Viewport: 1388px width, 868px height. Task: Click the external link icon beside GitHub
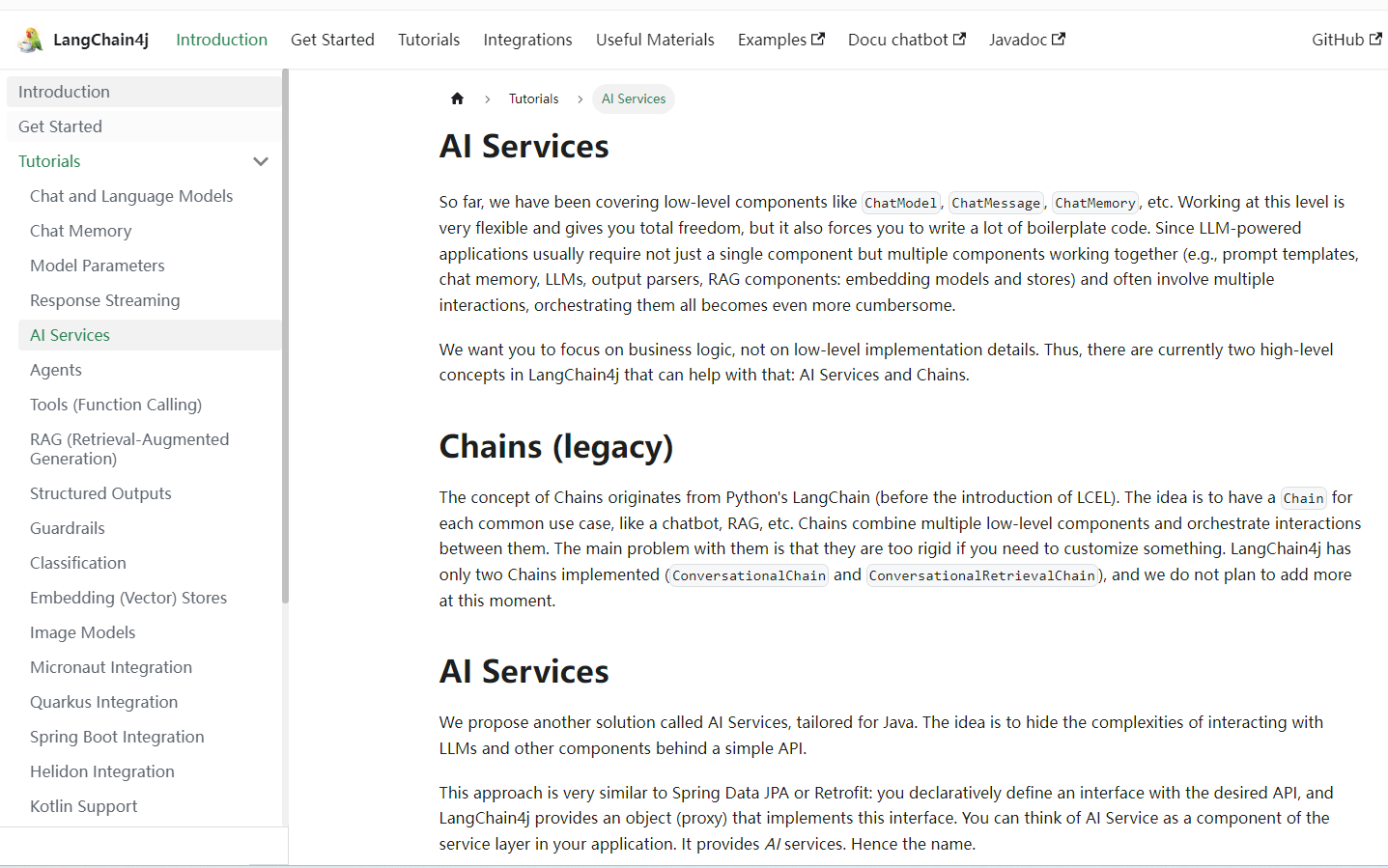pyautogui.click(x=1375, y=39)
